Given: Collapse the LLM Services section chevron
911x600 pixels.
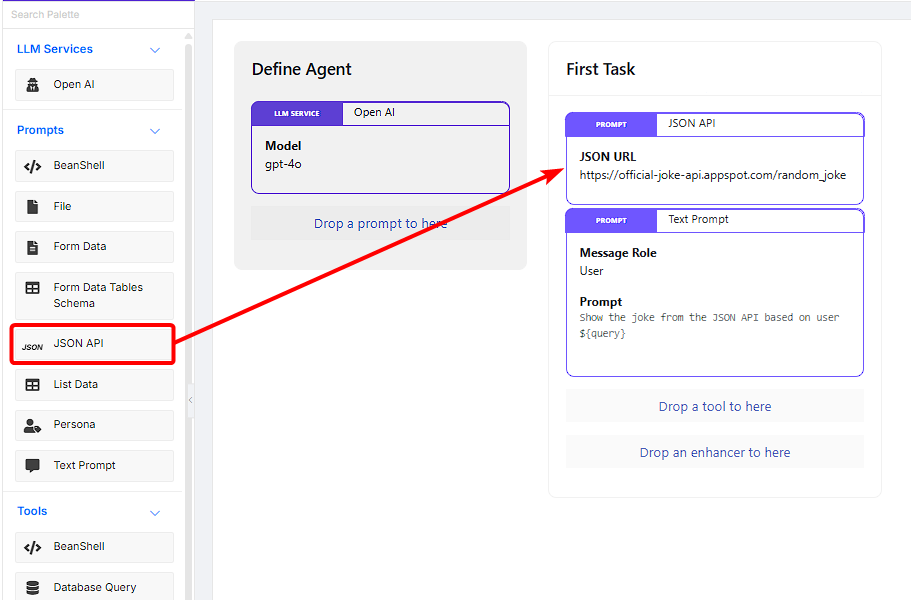Looking at the screenshot, I should click(x=155, y=50).
